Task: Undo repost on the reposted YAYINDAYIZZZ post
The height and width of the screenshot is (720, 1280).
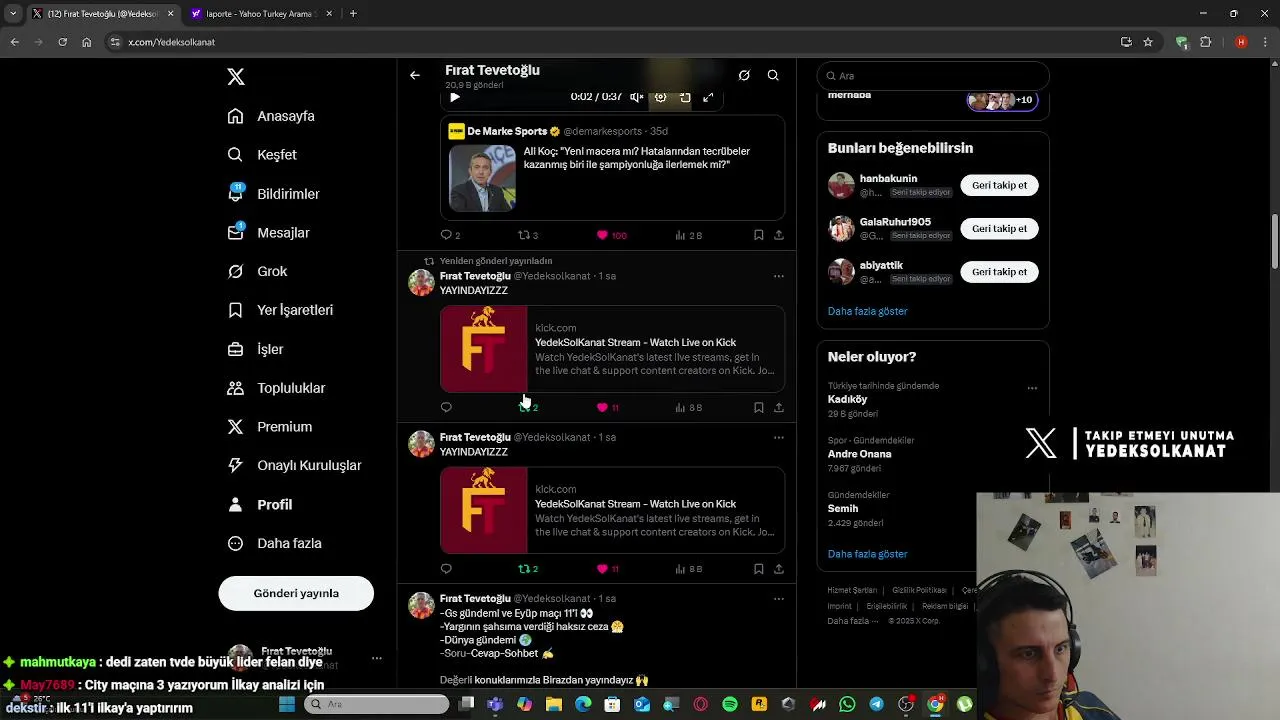Action: pyautogui.click(x=528, y=407)
